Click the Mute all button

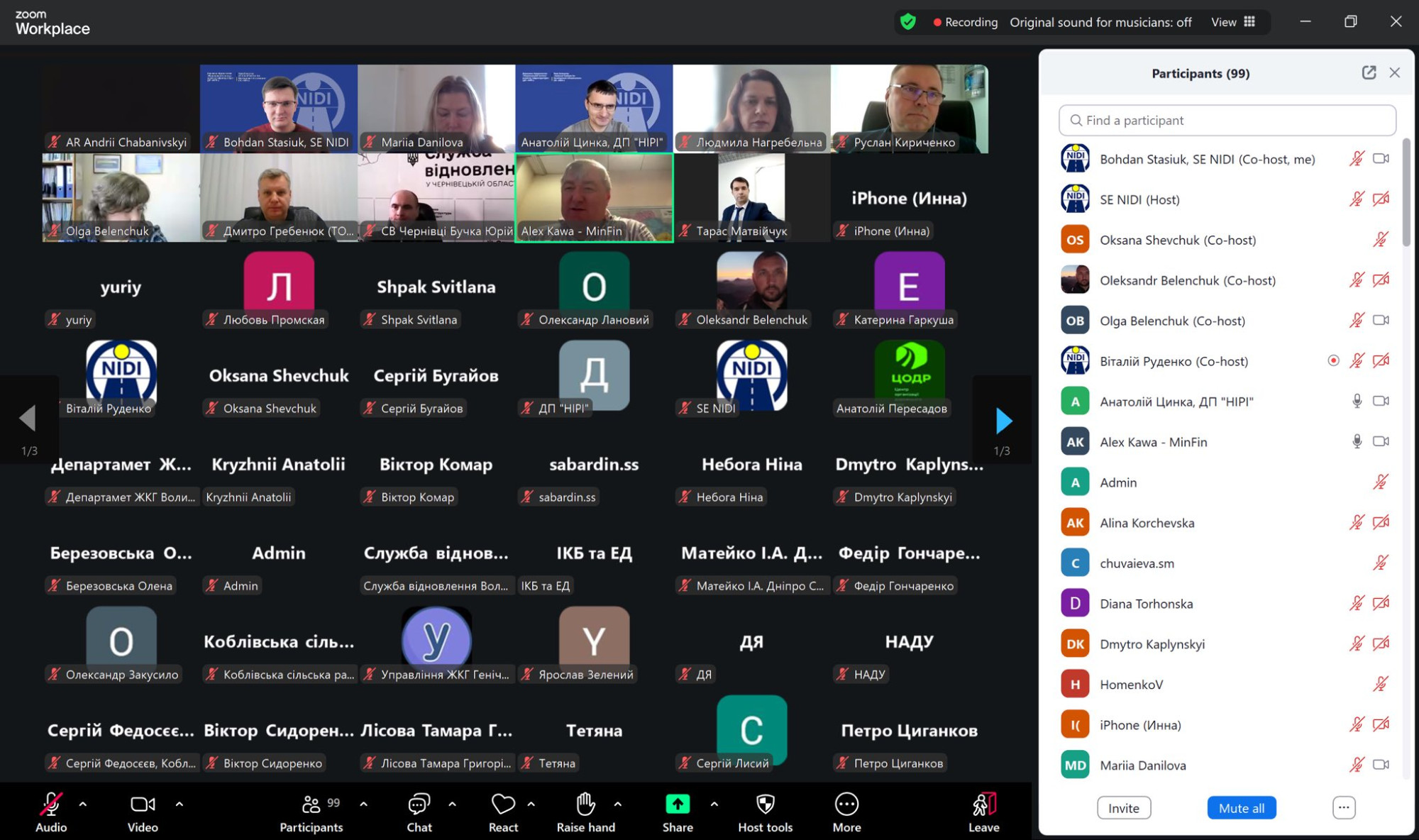click(1241, 808)
